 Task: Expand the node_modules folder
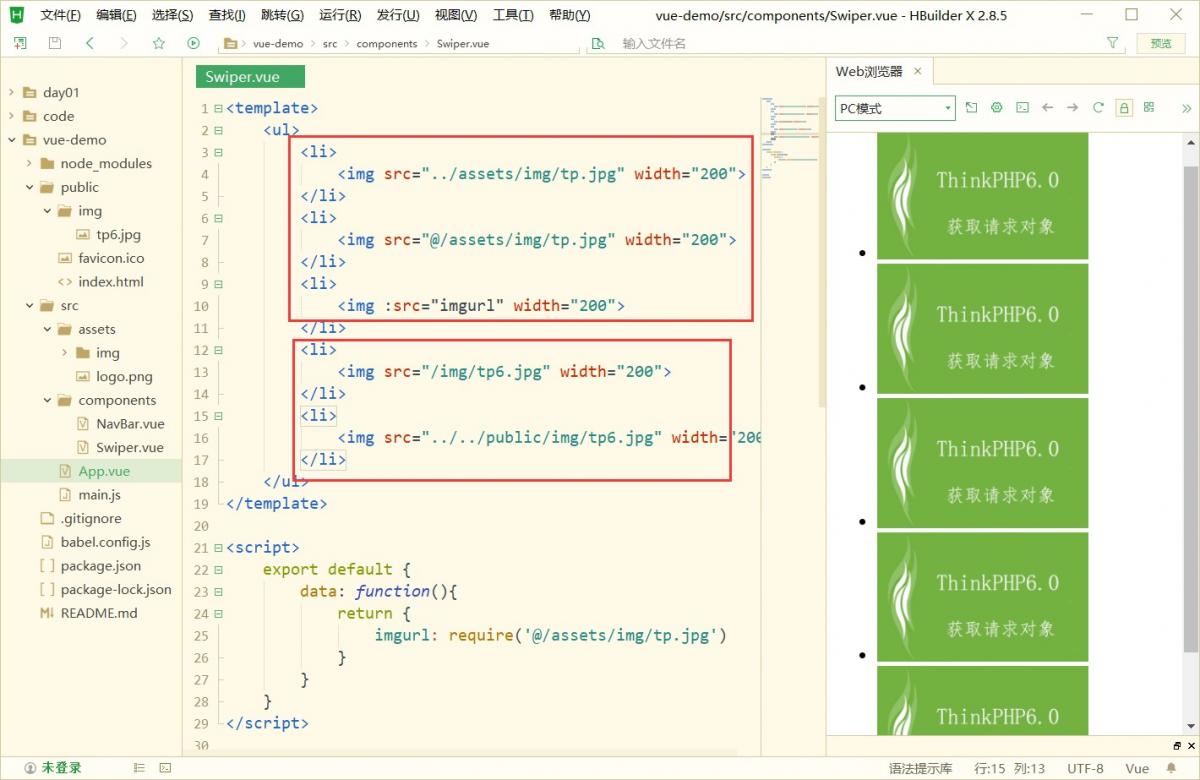pos(29,163)
